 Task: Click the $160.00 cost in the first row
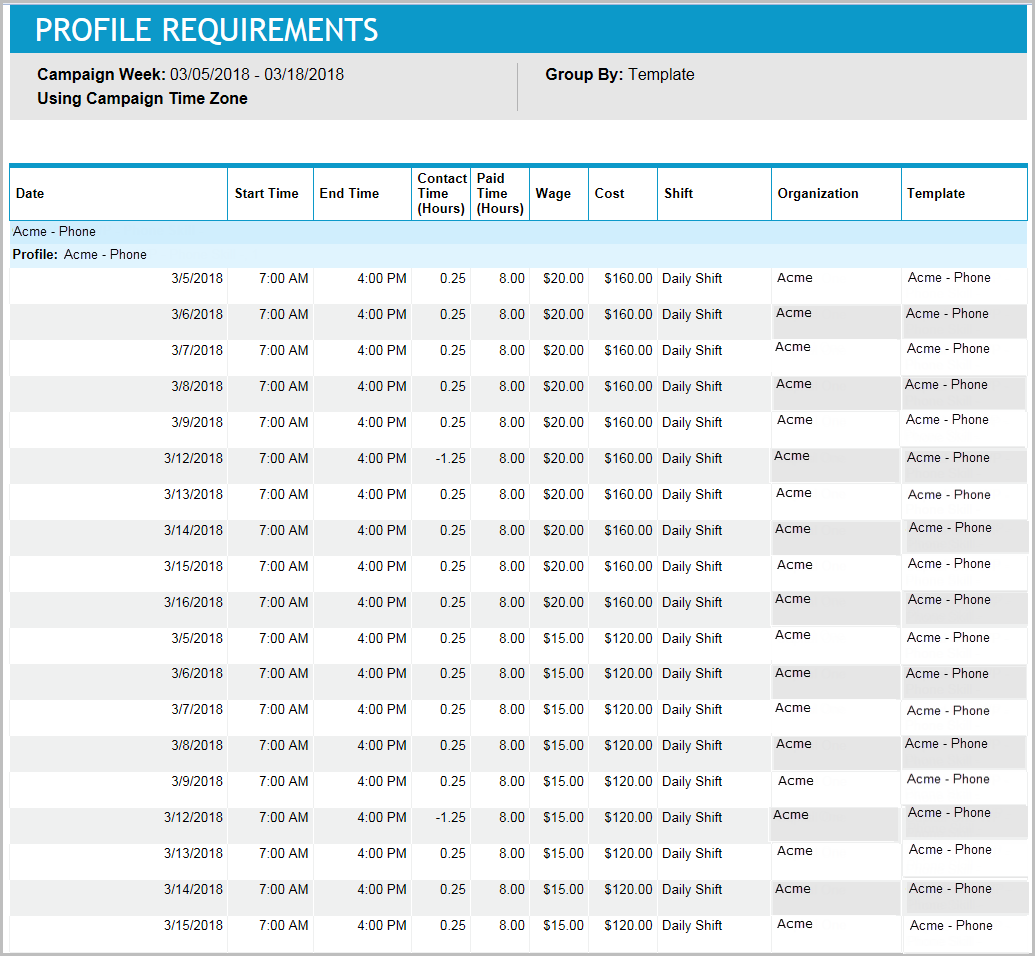(627, 278)
